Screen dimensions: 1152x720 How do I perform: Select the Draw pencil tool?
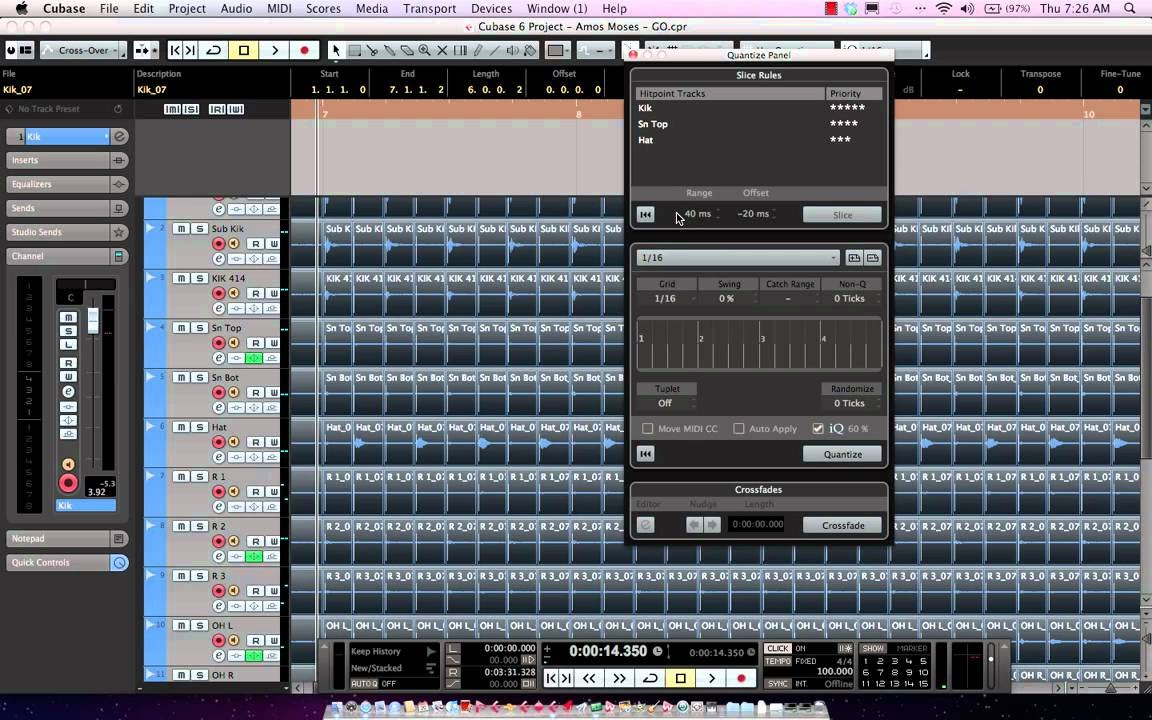point(478,50)
